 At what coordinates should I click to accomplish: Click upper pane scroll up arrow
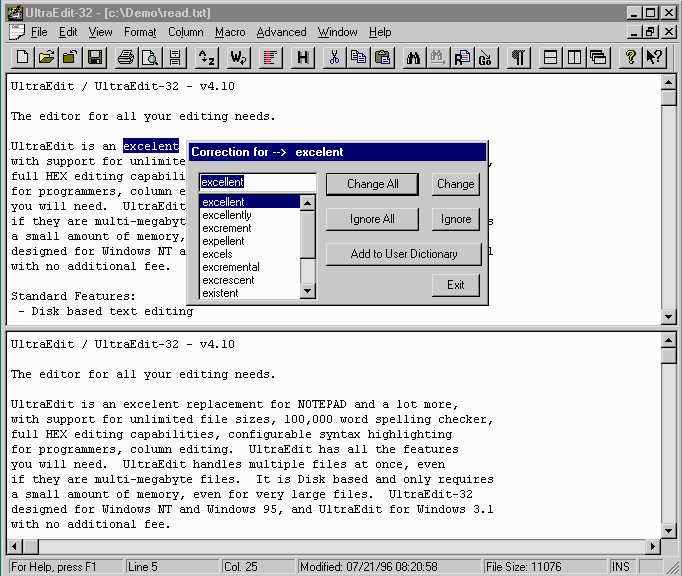(x=668, y=82)
